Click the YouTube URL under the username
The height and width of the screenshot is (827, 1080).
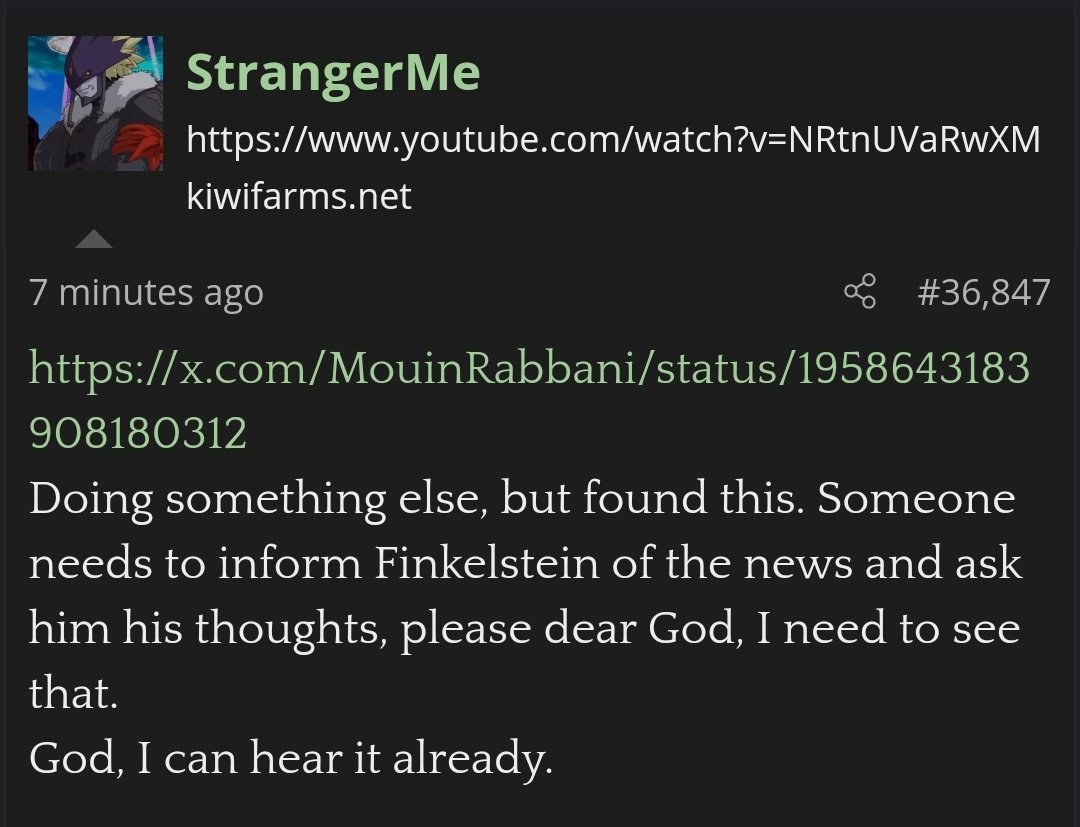(613, 140)
